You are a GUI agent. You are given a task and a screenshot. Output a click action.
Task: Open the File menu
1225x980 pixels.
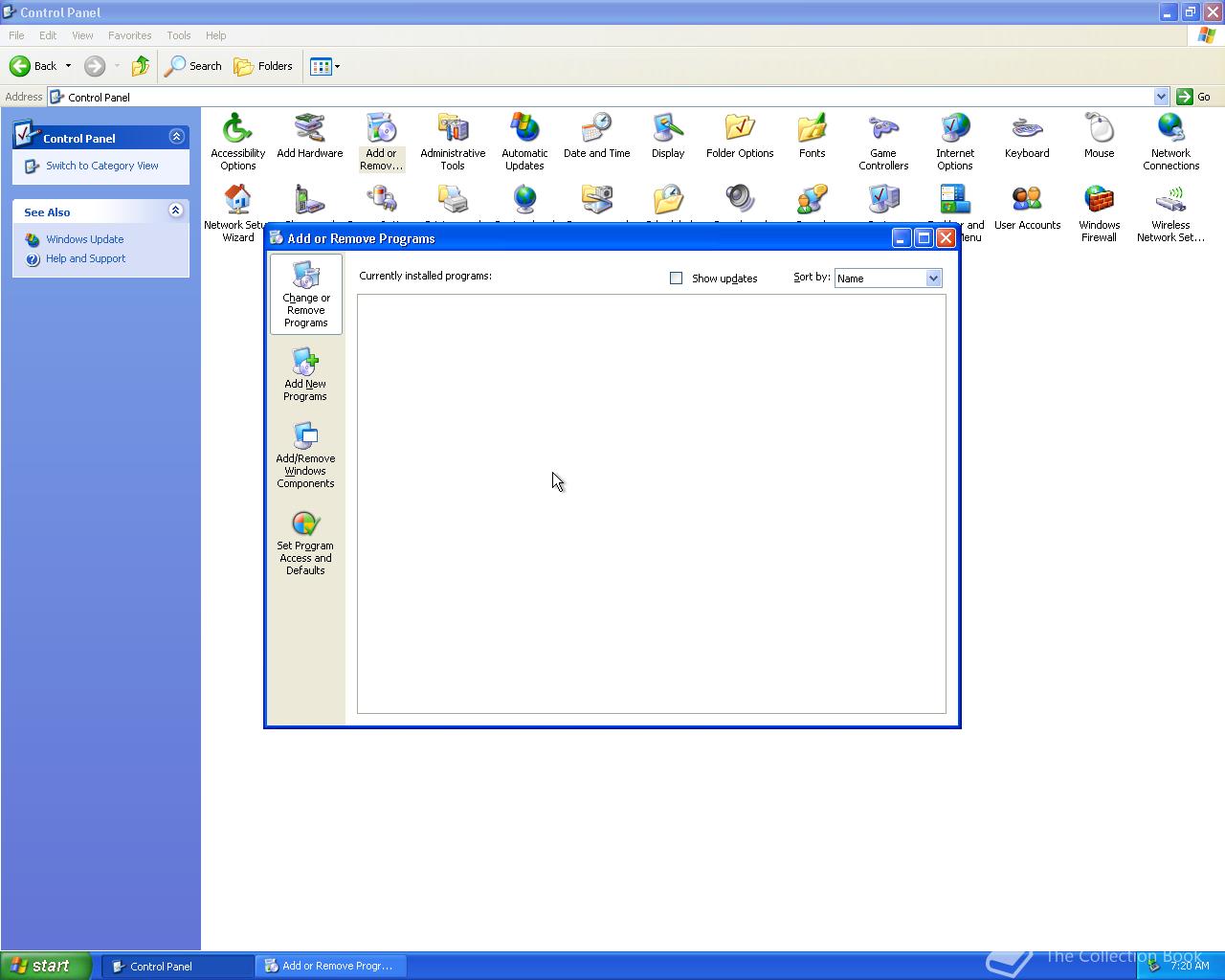16,35
